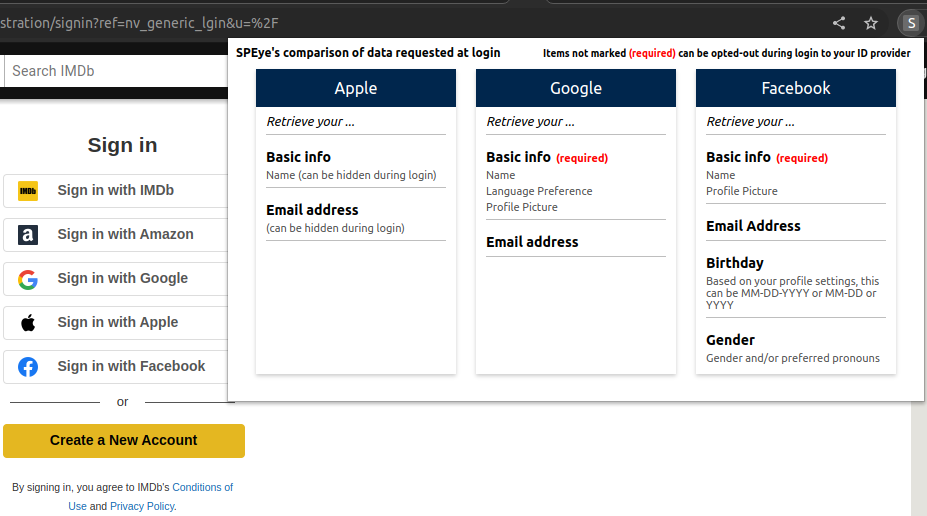Click the SPEye's comparison title text
The image size is (927, 516).
(368, 53)
